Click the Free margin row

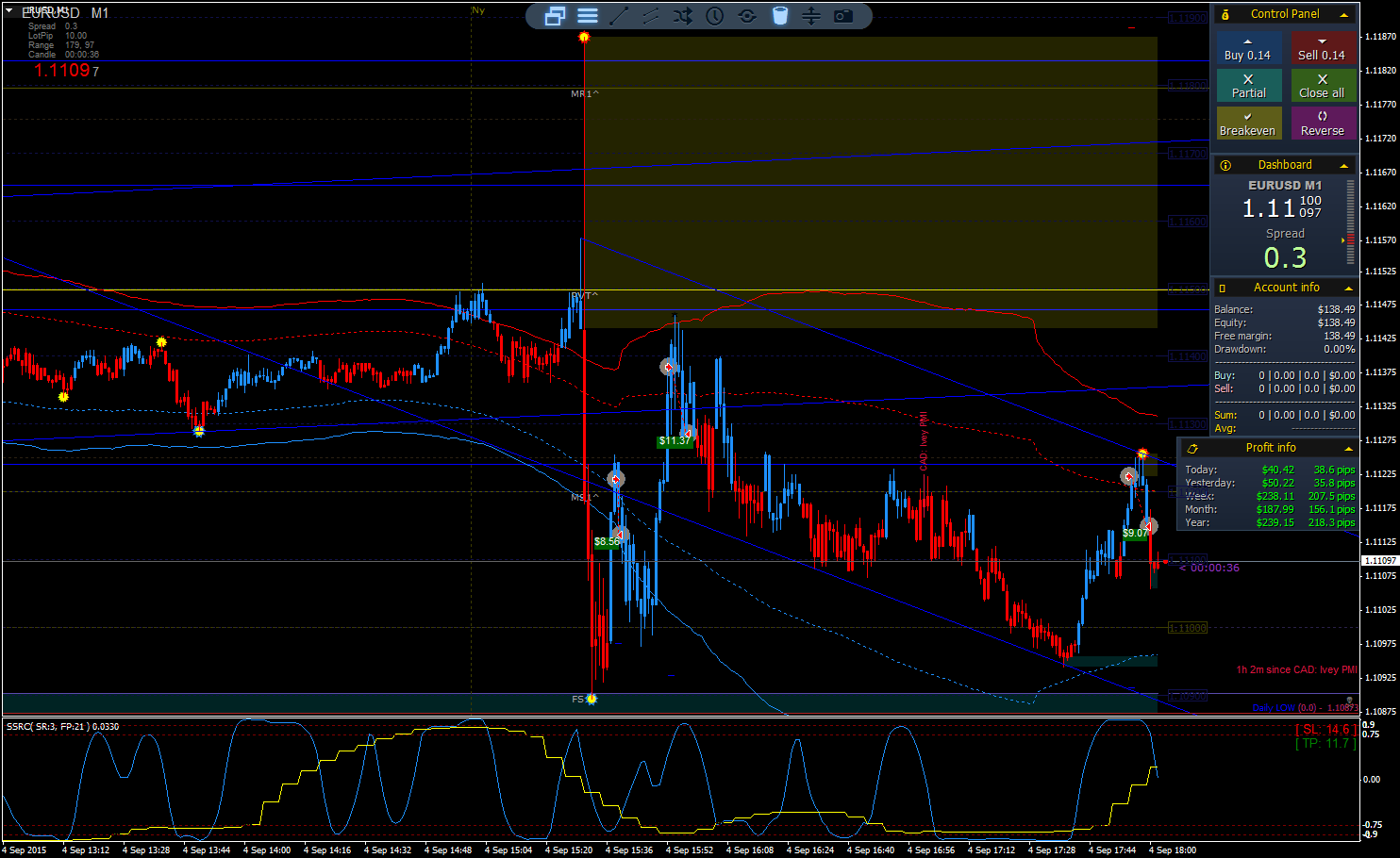(x=1285, y=336)
